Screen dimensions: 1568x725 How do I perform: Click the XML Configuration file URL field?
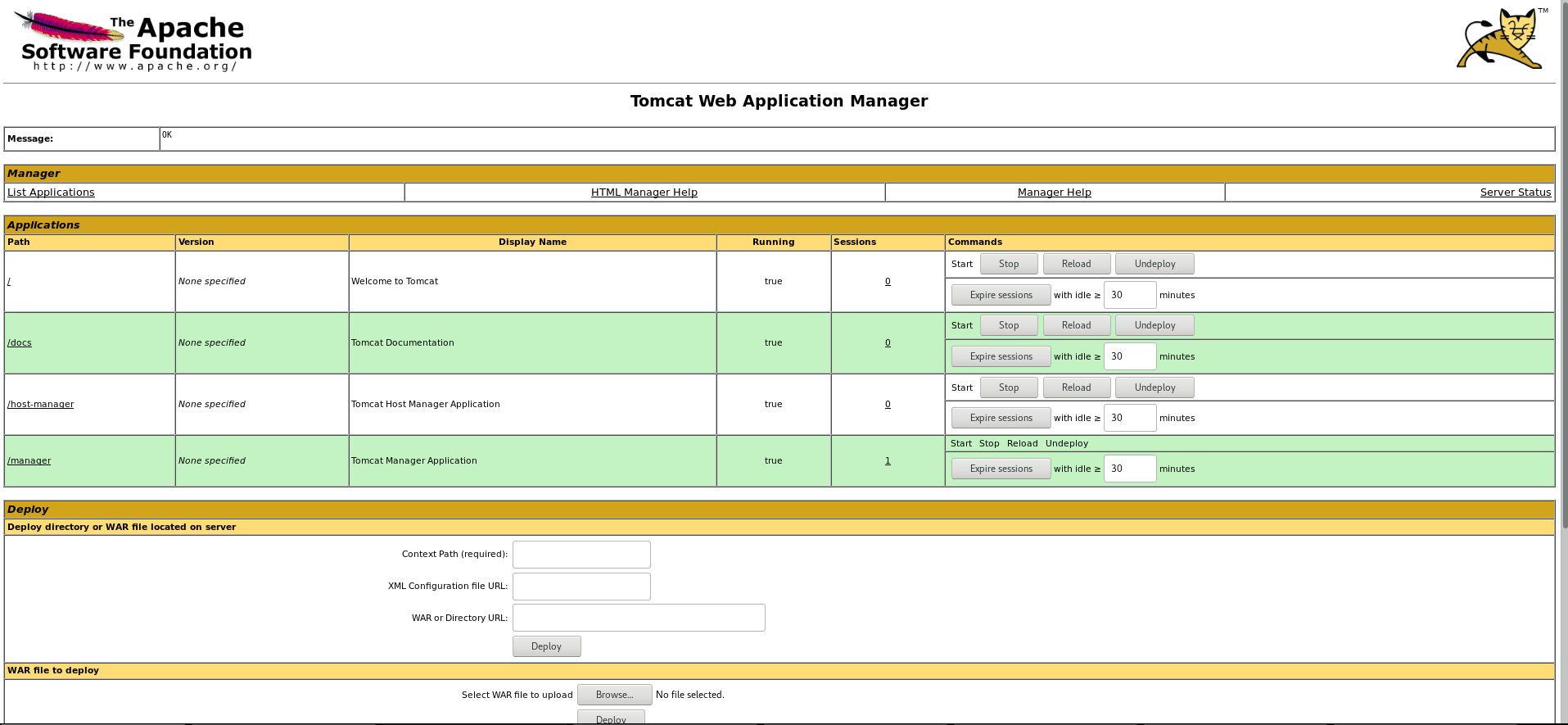(x=581, y=587)
